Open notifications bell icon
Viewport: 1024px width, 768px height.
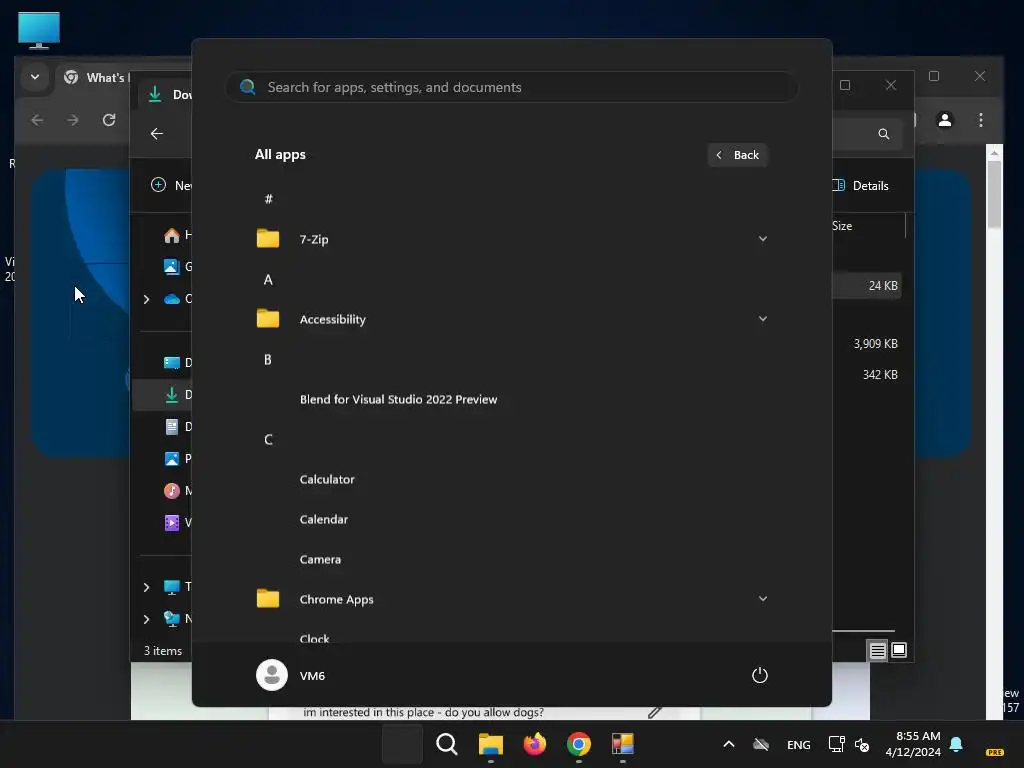(956, 744)
